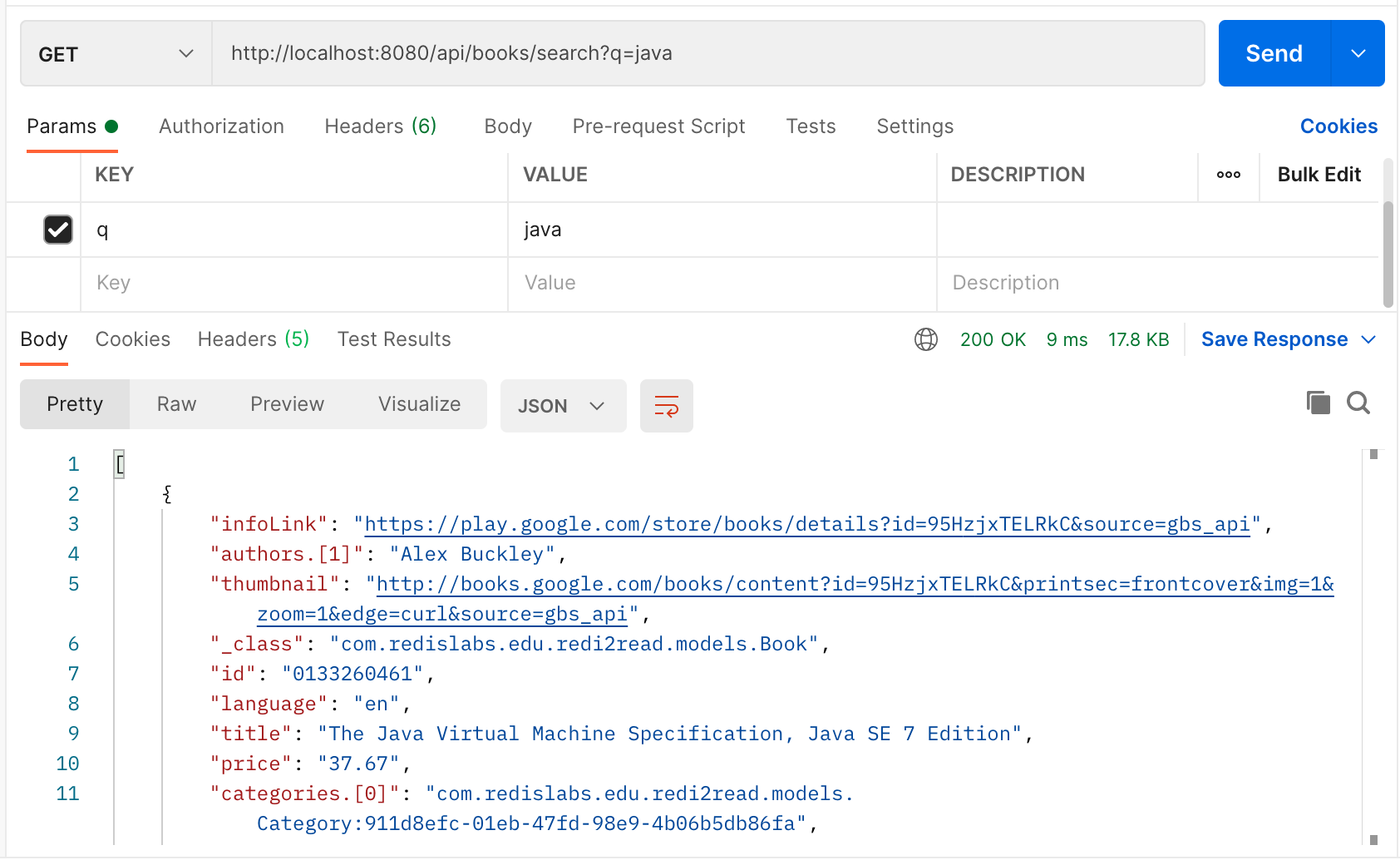Viewport: 1400px width, 865px height.
Task: Select the Pretty view
Action: tap(75, 404)
